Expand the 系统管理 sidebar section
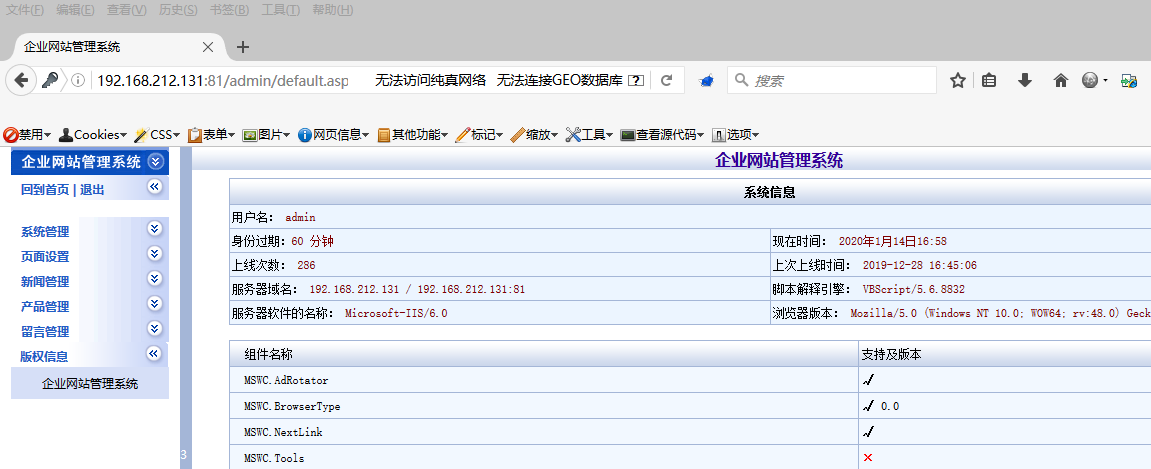The width and height of the screenshot is (1151, 469). tap(154, 229)
